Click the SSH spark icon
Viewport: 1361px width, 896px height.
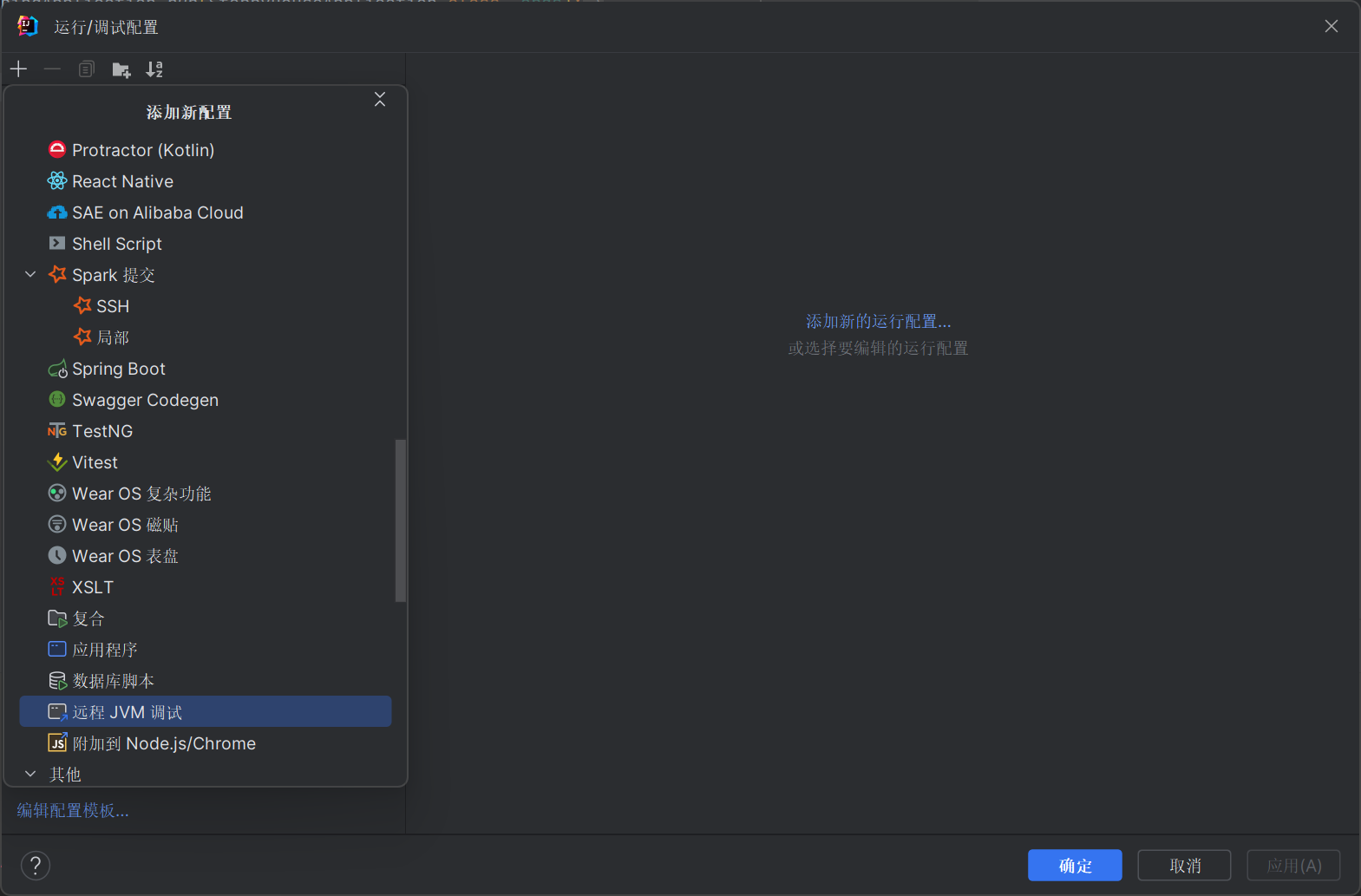pos(82,305)
